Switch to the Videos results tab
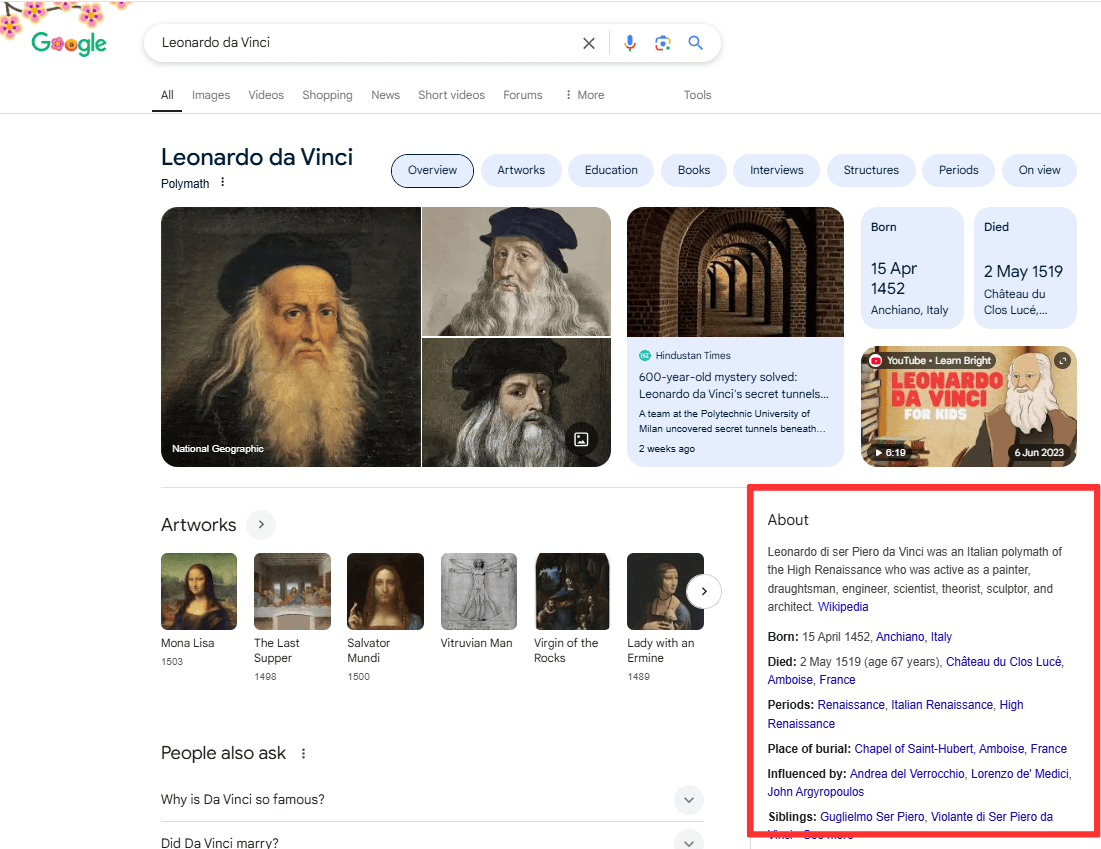 (266, 95)
